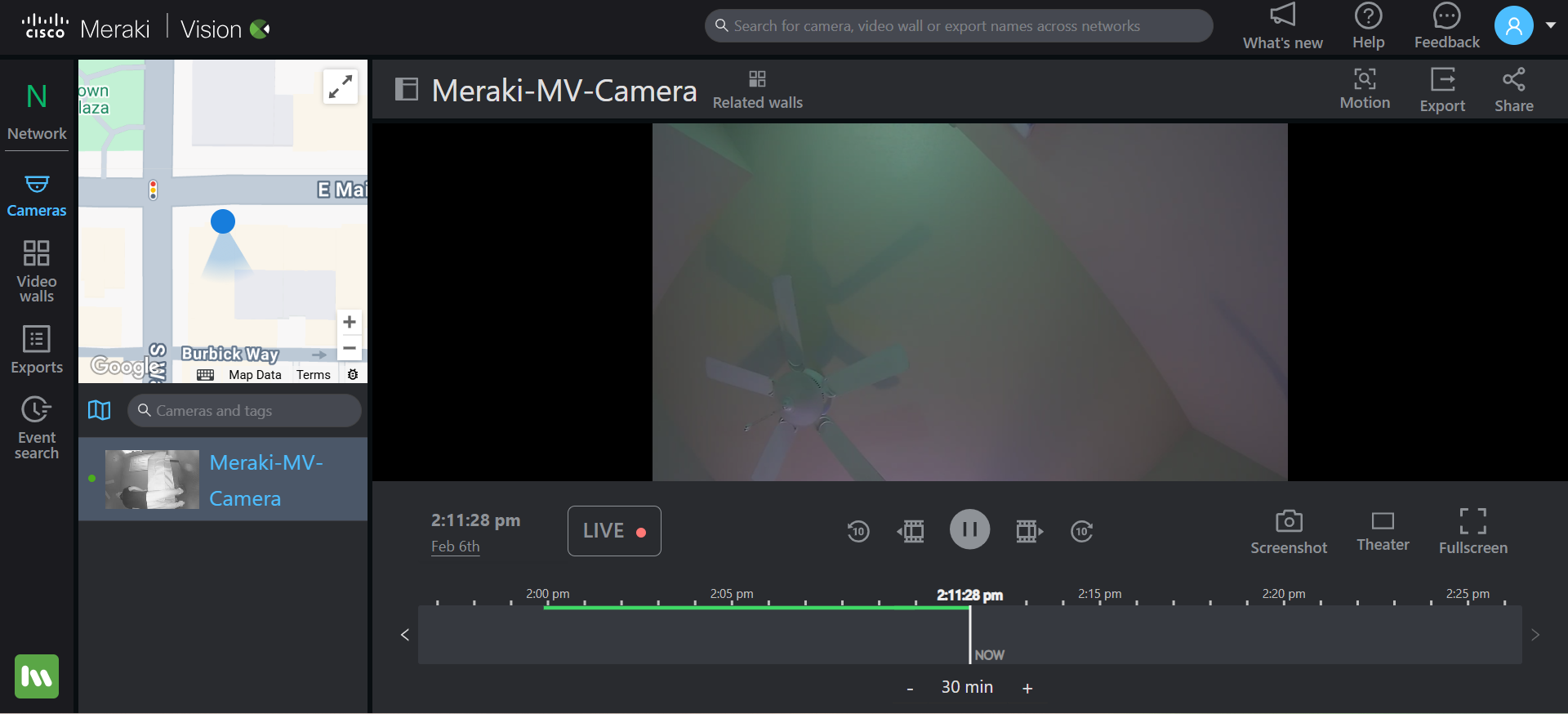Click the green recorded timeline bar

(757, 607)
